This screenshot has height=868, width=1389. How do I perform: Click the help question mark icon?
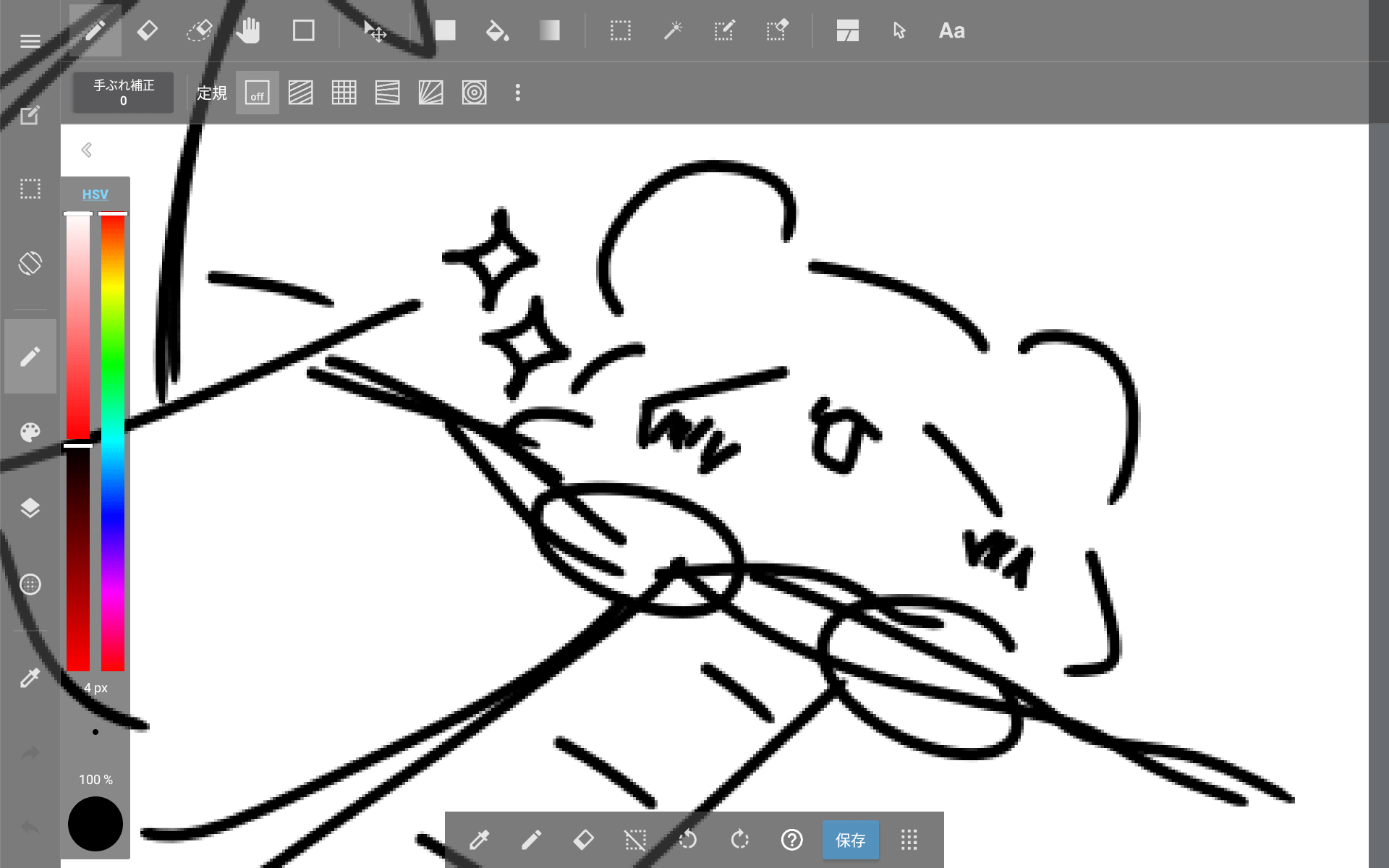[x=791, y=840]
